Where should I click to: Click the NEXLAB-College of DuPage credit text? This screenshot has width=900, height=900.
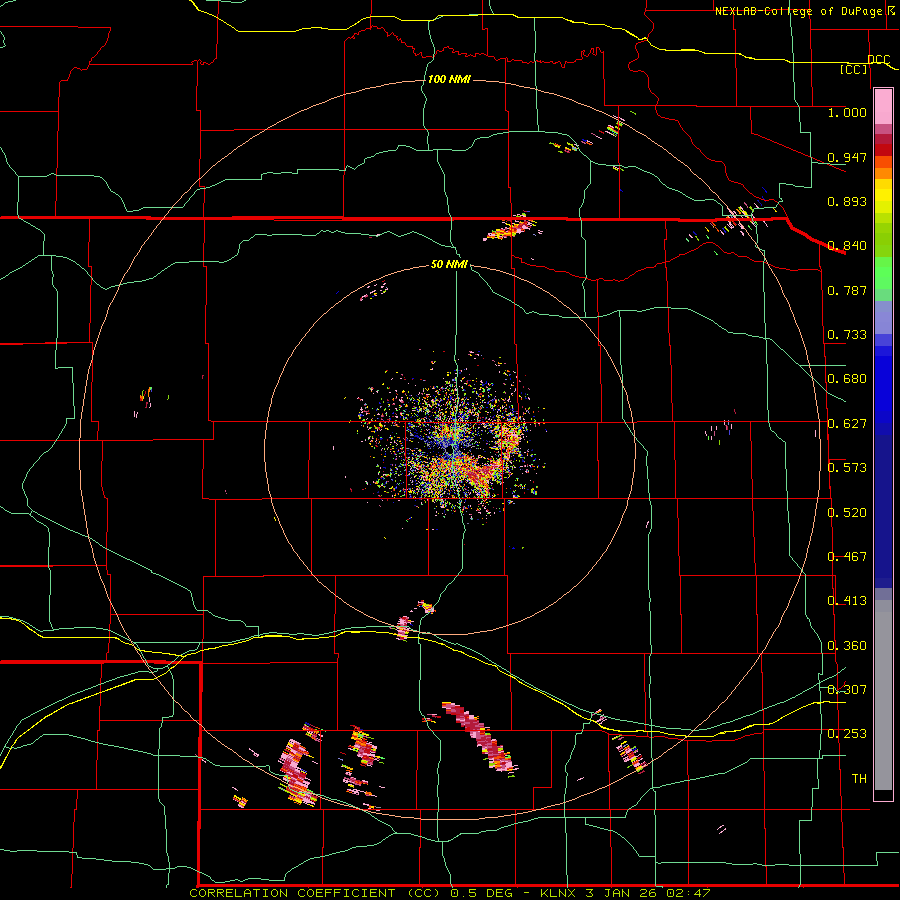point(800,11)
